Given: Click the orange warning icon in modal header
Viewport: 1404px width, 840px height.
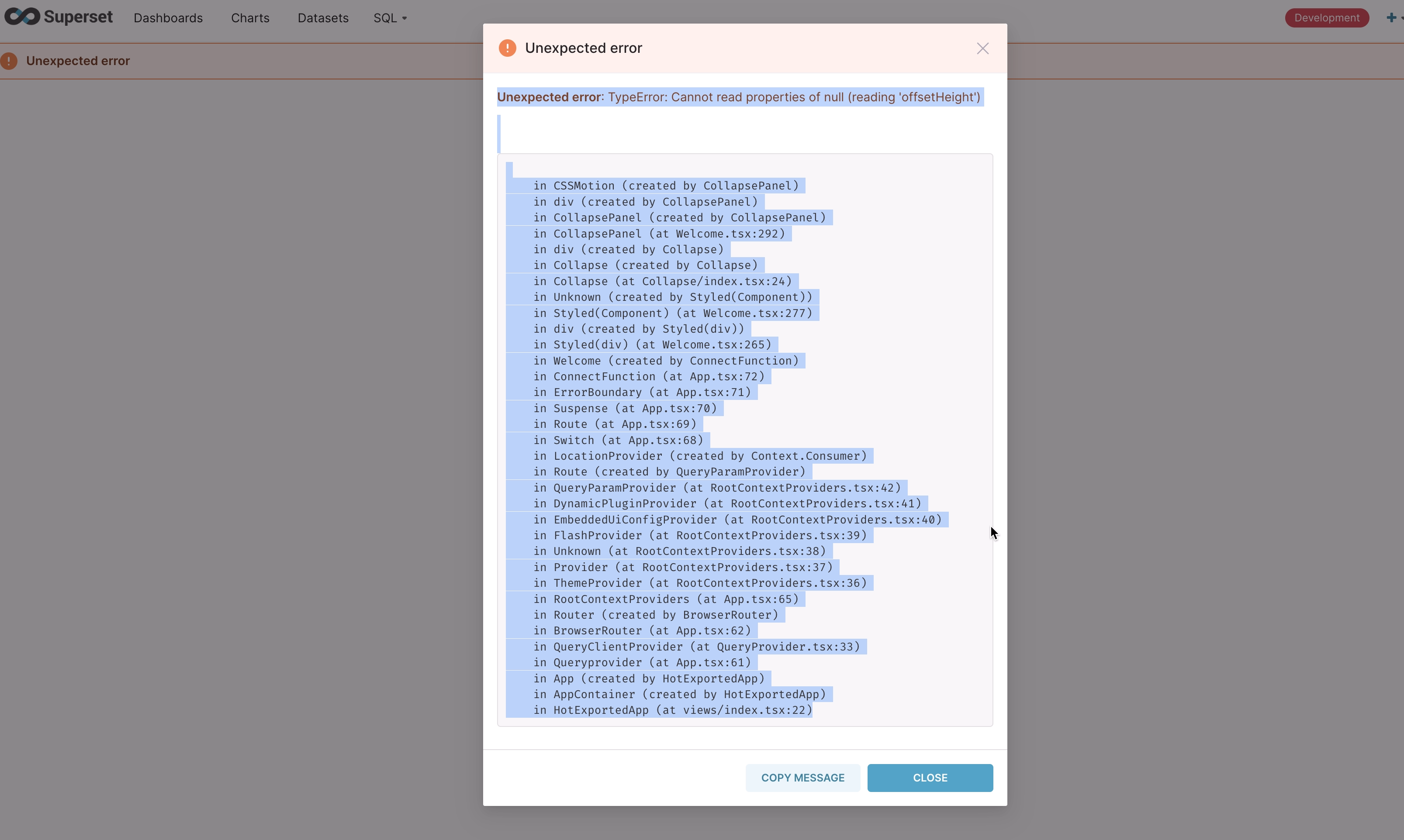Looking at the screenshot, I should (507, 48).
